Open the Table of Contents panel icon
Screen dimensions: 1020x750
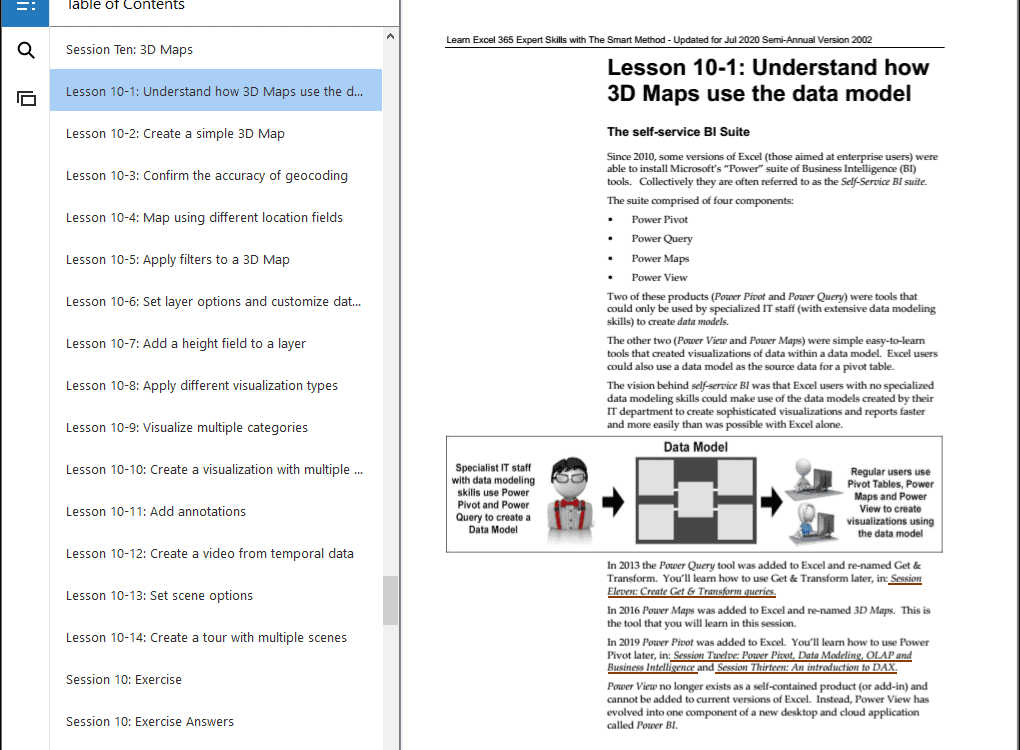pos(25,8)
